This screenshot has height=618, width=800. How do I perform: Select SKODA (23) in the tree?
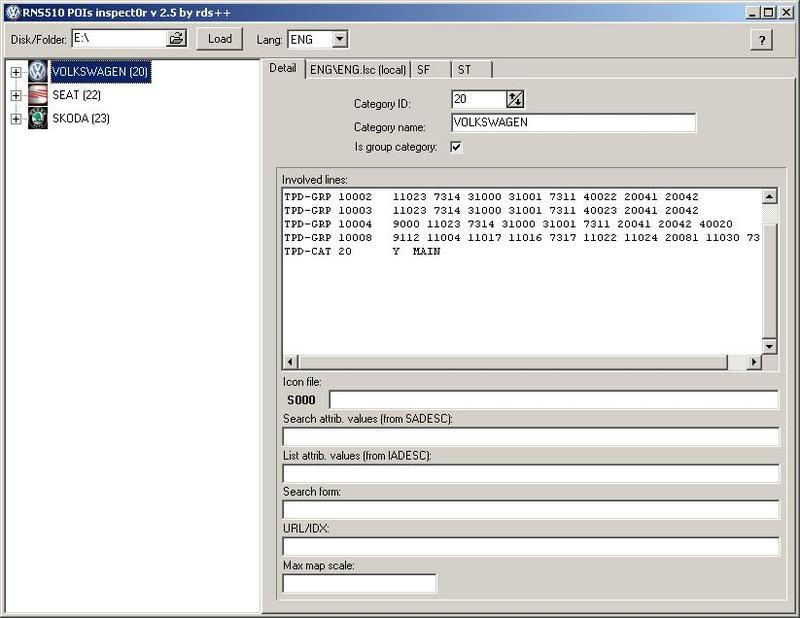click(x=81, y=118)
